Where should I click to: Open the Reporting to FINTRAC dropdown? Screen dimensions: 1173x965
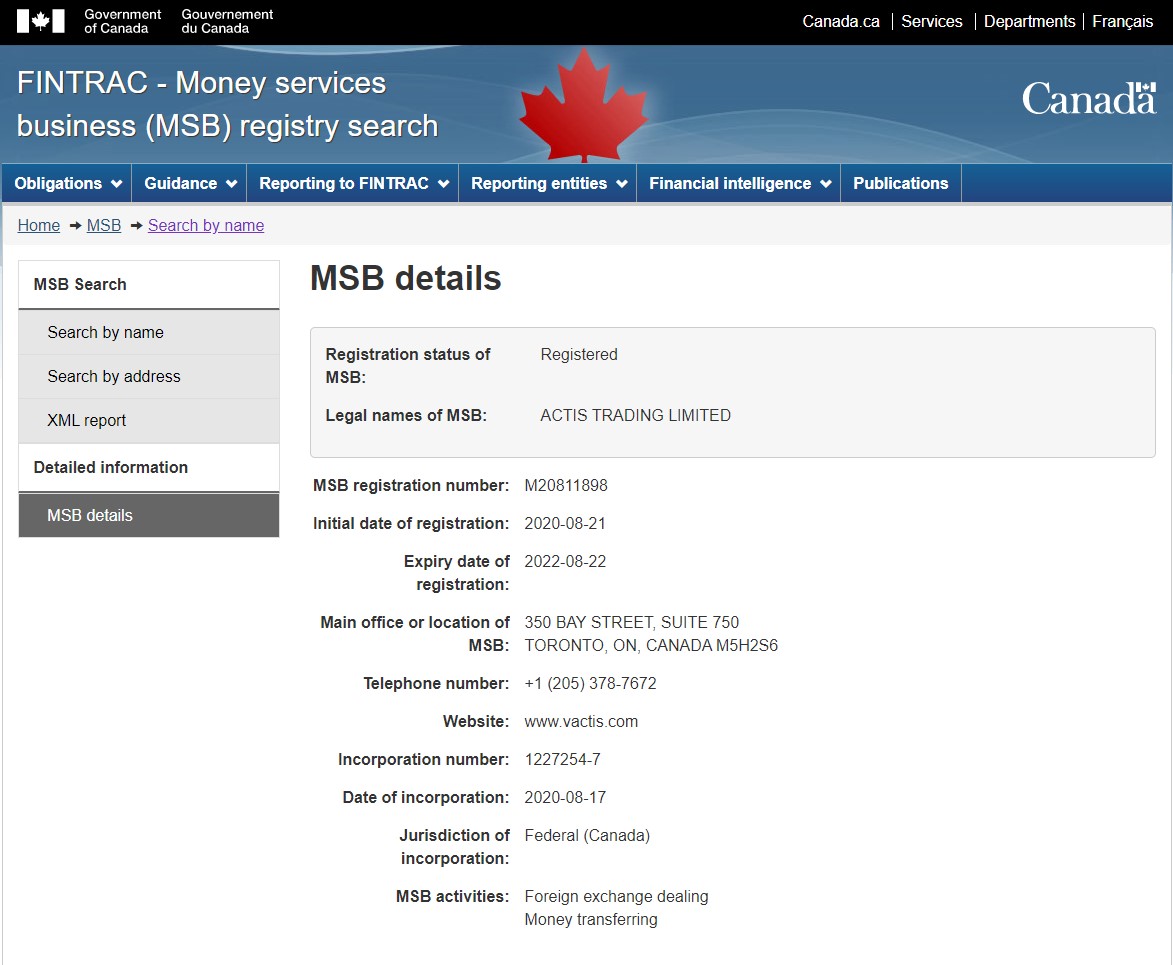[353, 183]
